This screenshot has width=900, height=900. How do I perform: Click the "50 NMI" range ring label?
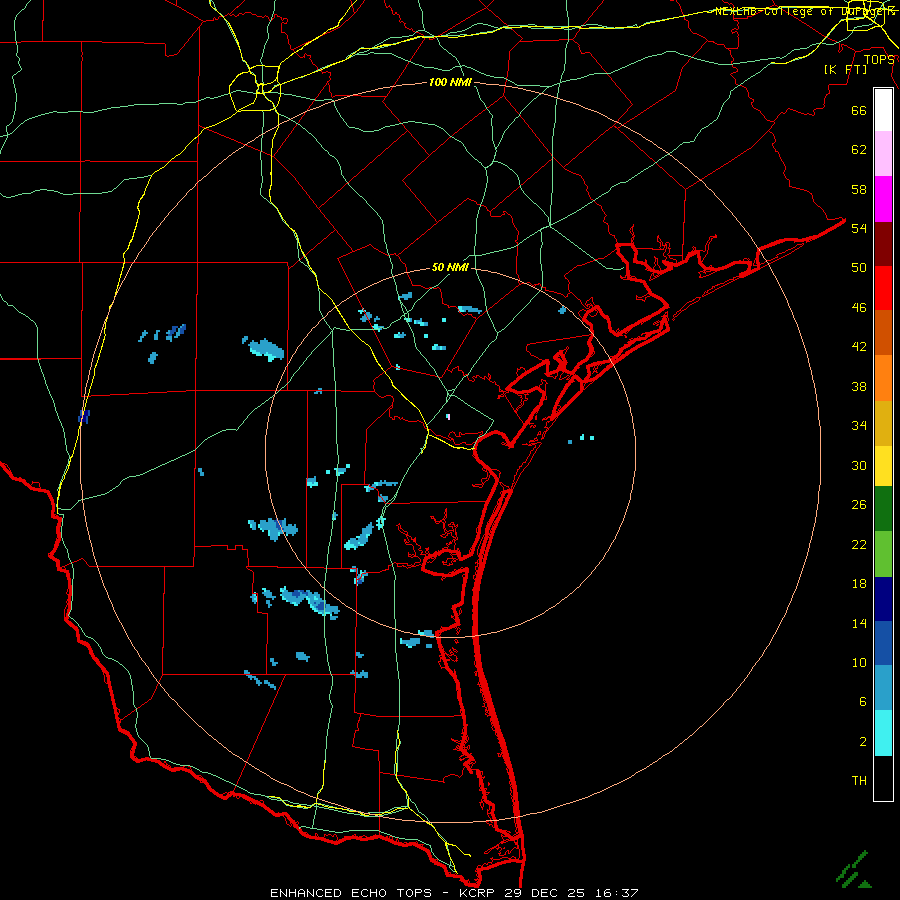click(450, 267)
